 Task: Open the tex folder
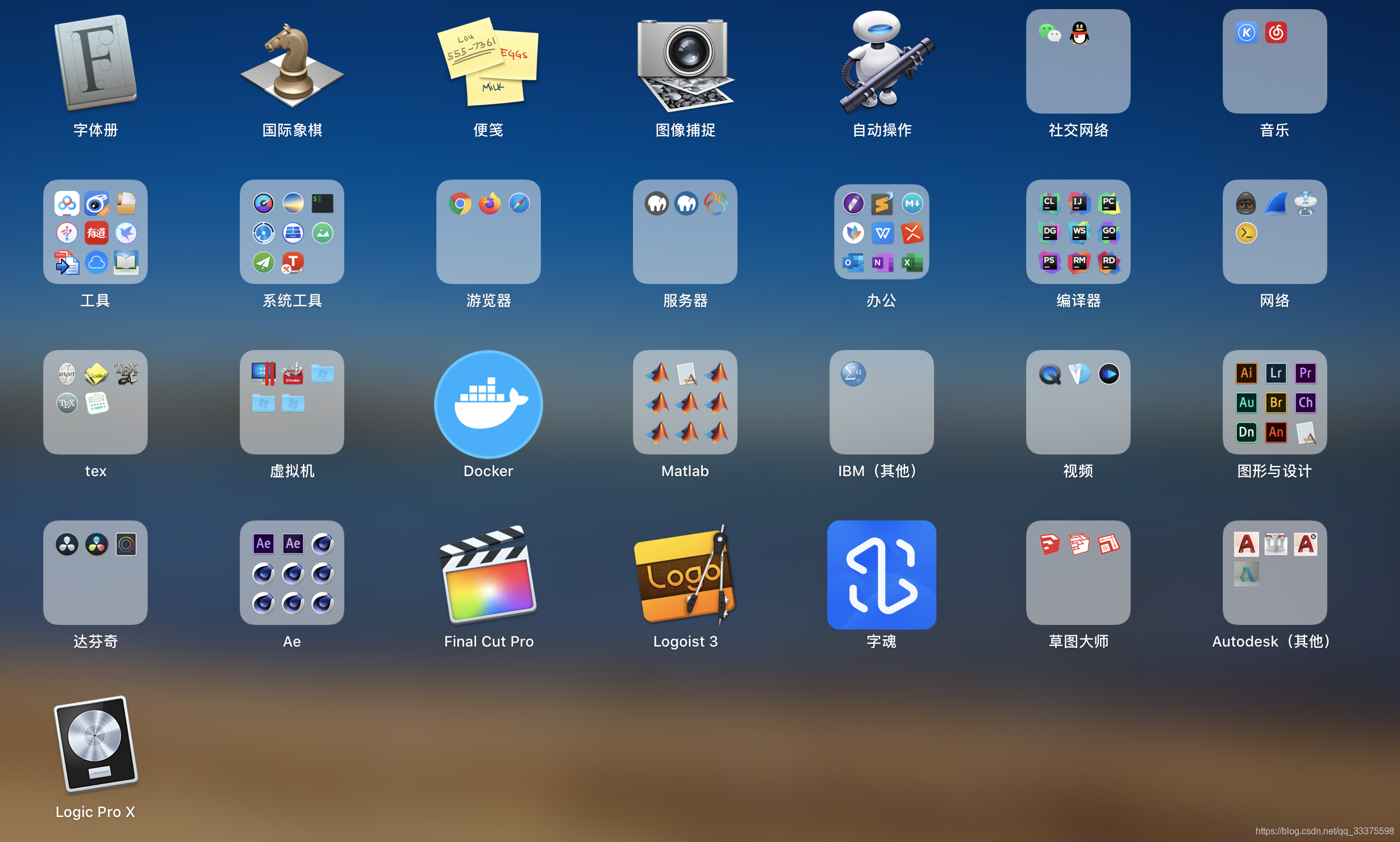[95, 402]
